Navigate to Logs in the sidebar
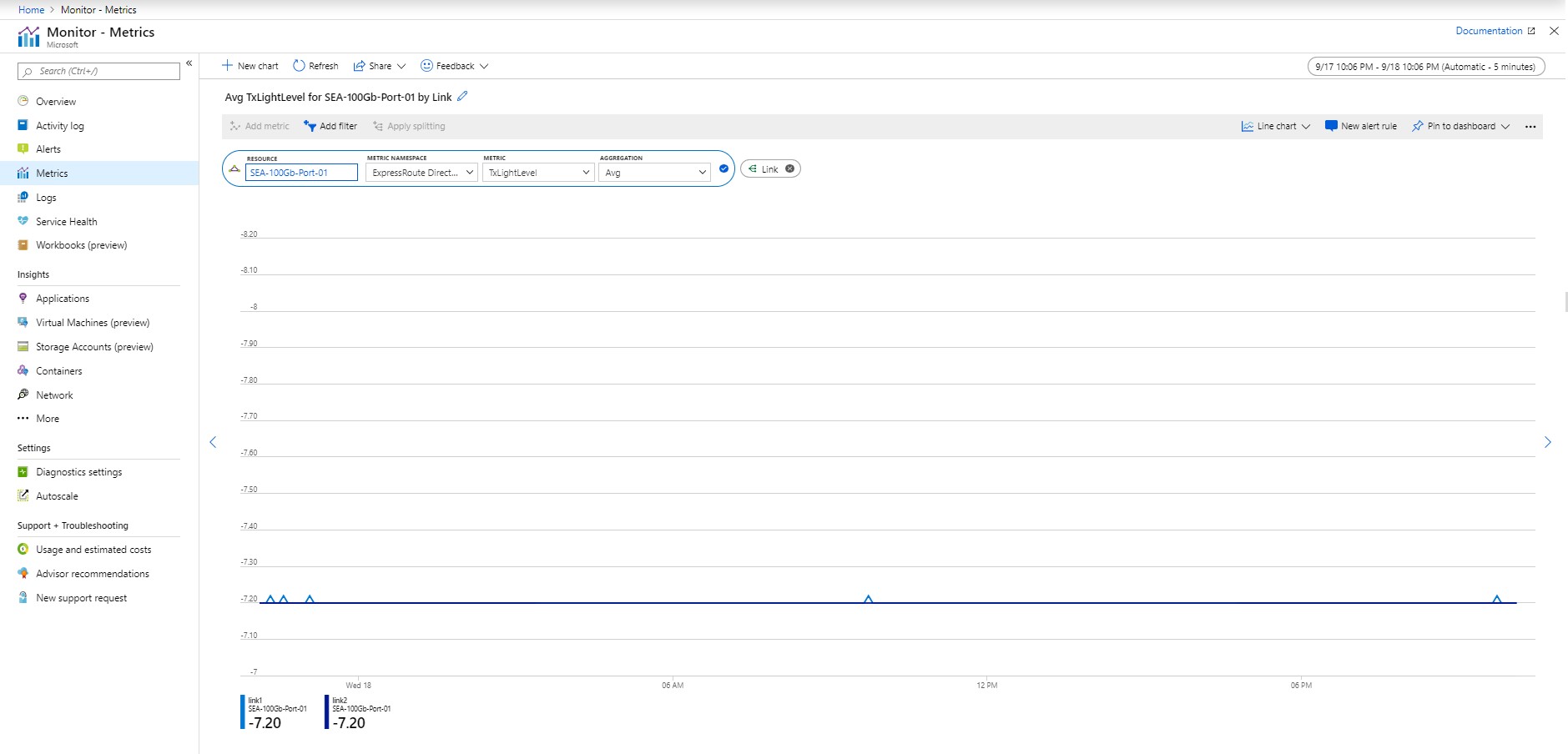Image resolution: width=1568 pixels, height=754 pixels. tap(46, 197)
